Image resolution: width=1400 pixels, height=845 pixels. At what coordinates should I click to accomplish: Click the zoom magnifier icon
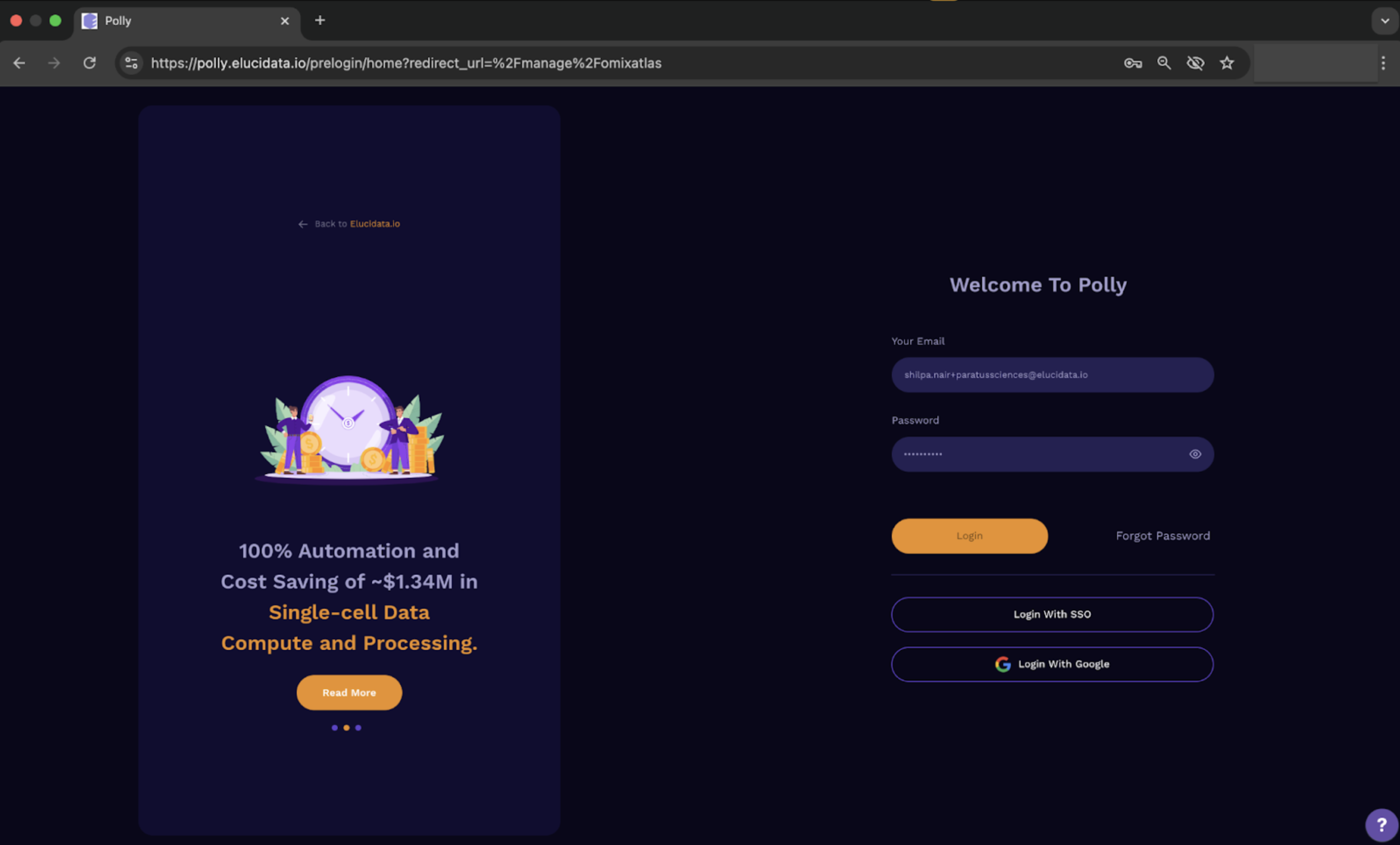[x=1164, y=63]
